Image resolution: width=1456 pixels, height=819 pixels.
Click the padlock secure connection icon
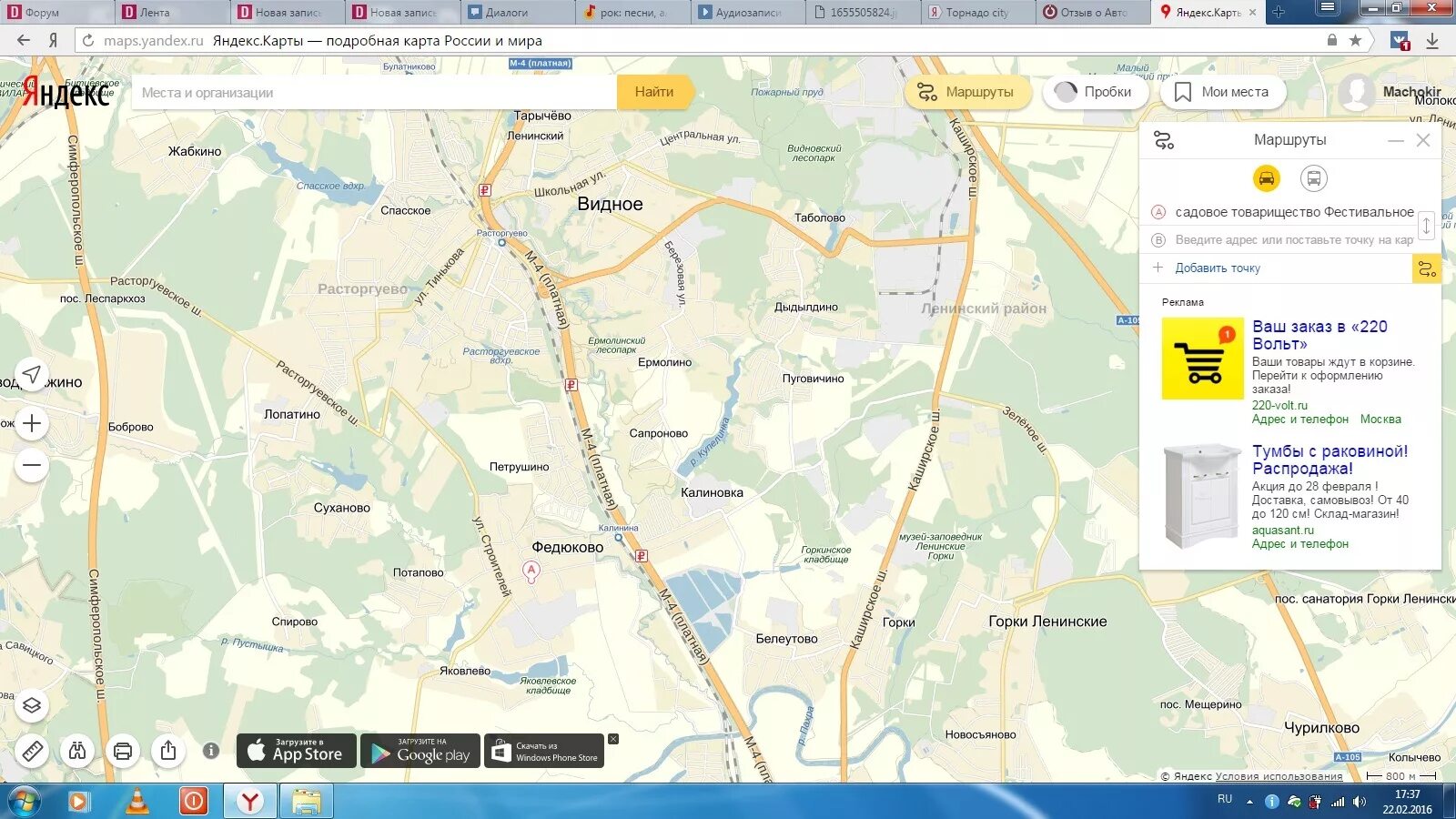pyautogui.click(x=1332, y=40)
